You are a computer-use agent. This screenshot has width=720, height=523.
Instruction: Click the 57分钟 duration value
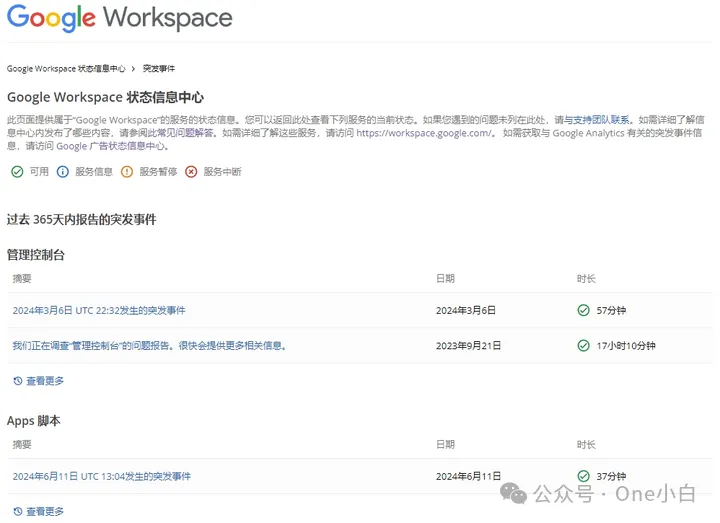pyautogui.click(x=611, y=310)
